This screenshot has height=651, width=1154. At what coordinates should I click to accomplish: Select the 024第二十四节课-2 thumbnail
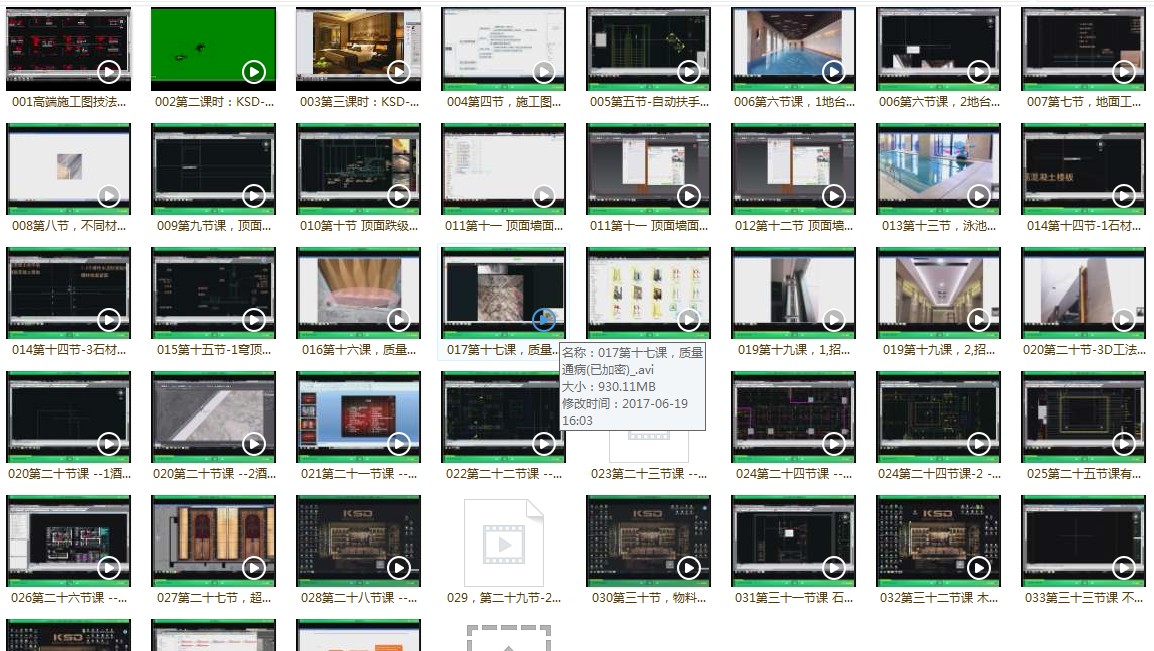point(939,417)
